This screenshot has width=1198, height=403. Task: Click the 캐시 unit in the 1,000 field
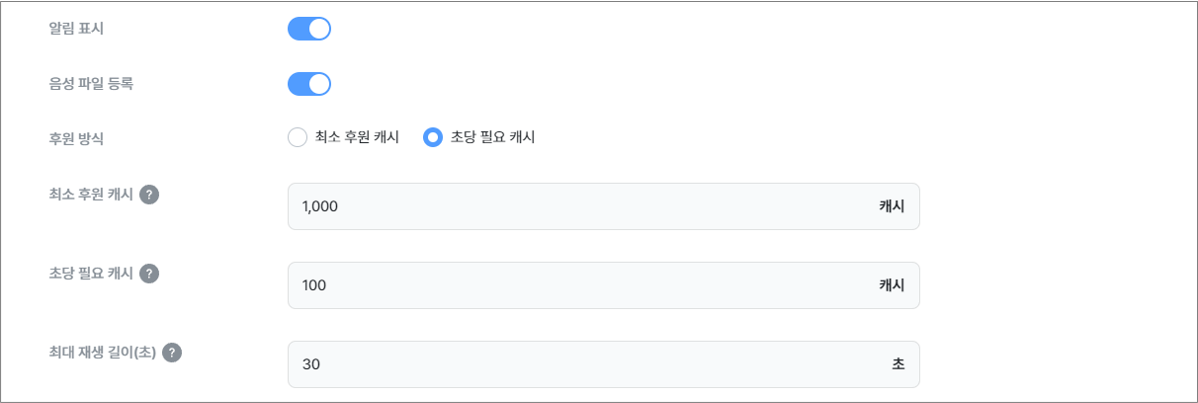892,206
